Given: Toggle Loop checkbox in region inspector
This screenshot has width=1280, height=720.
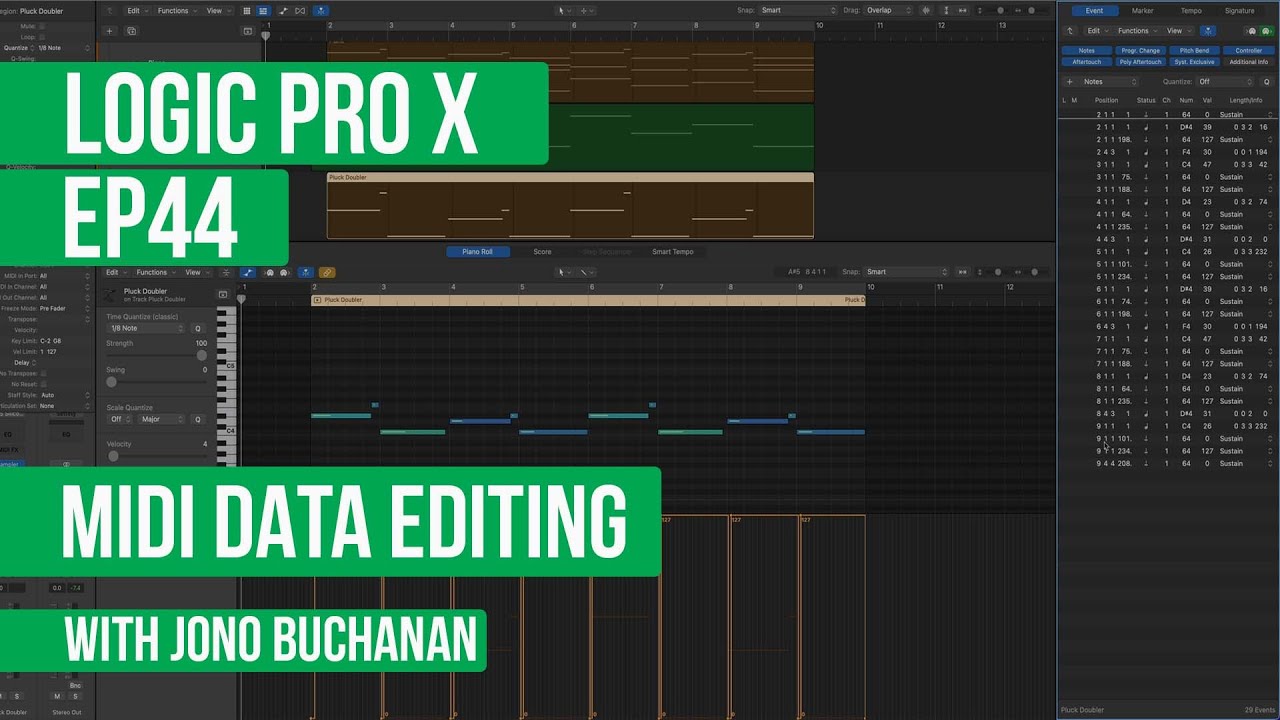Looking at the screenshot, I should click(42, 37).
